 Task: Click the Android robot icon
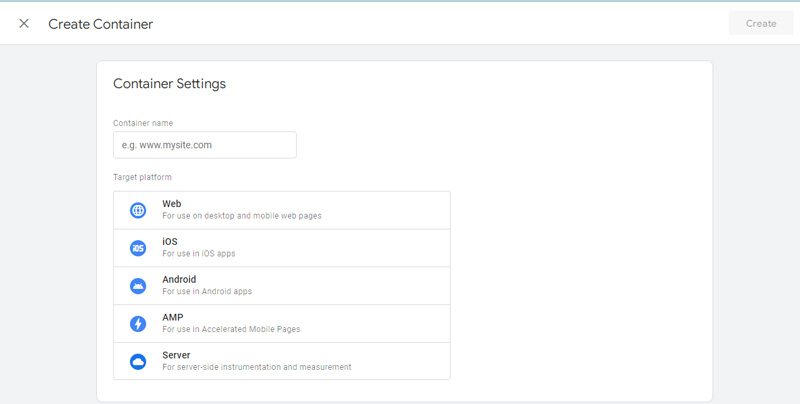(138, 286)
